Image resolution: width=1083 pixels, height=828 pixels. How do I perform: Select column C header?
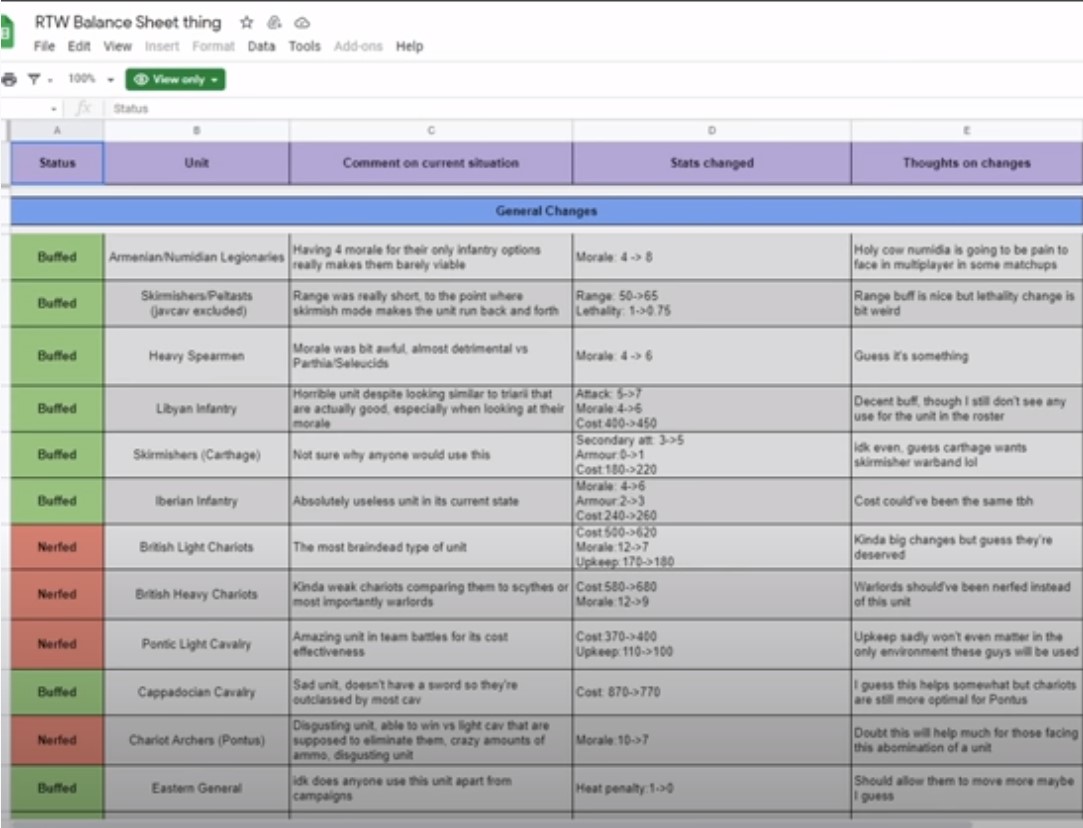click(431, 131)
